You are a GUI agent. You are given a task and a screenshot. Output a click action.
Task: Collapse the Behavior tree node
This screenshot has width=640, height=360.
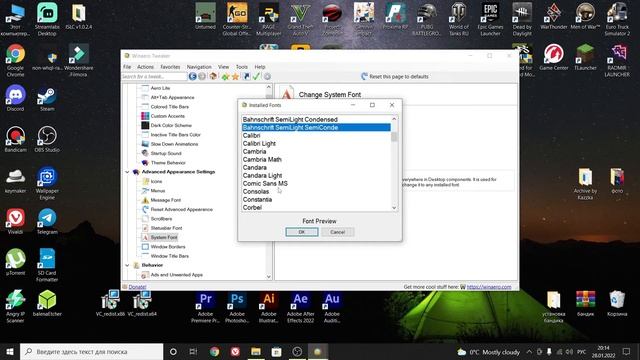coord(127,265)
